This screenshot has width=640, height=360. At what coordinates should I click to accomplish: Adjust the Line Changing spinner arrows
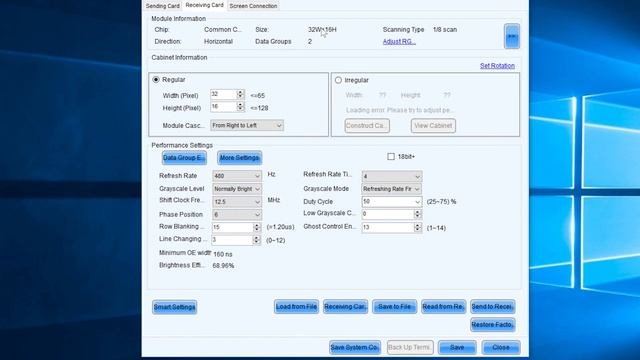[257, 240]
